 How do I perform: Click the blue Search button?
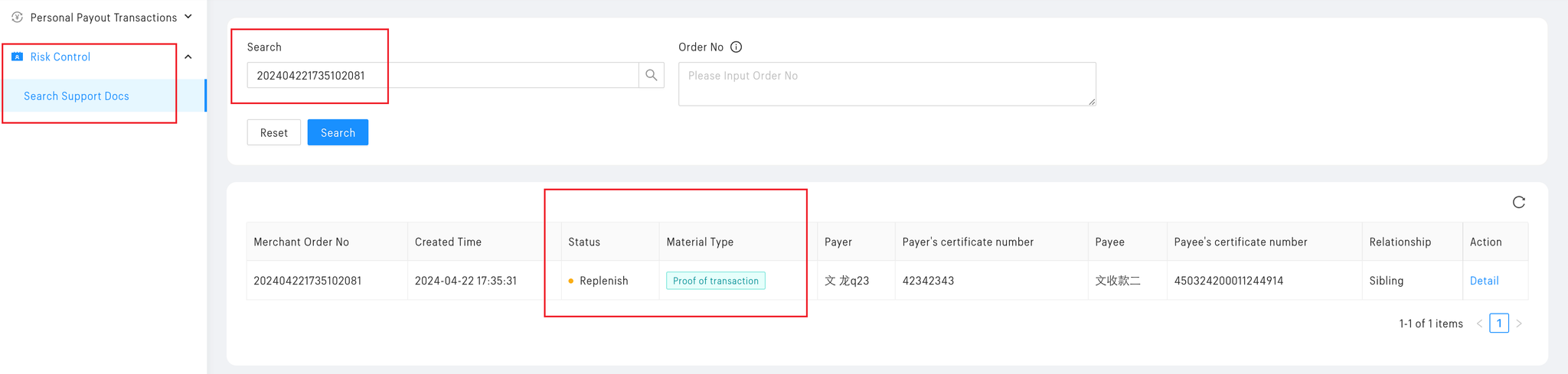(338, 132)
